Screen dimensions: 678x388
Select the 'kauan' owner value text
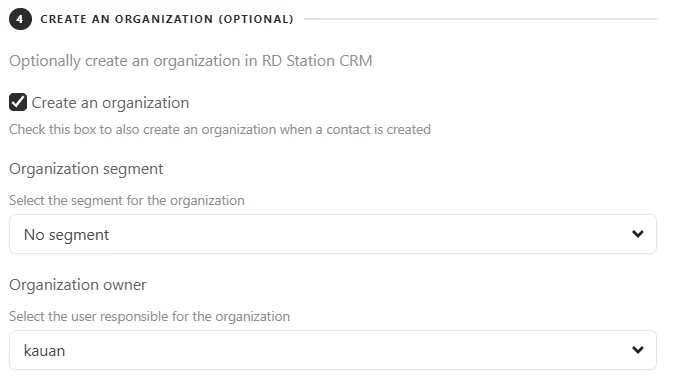[x=45, y=351]
